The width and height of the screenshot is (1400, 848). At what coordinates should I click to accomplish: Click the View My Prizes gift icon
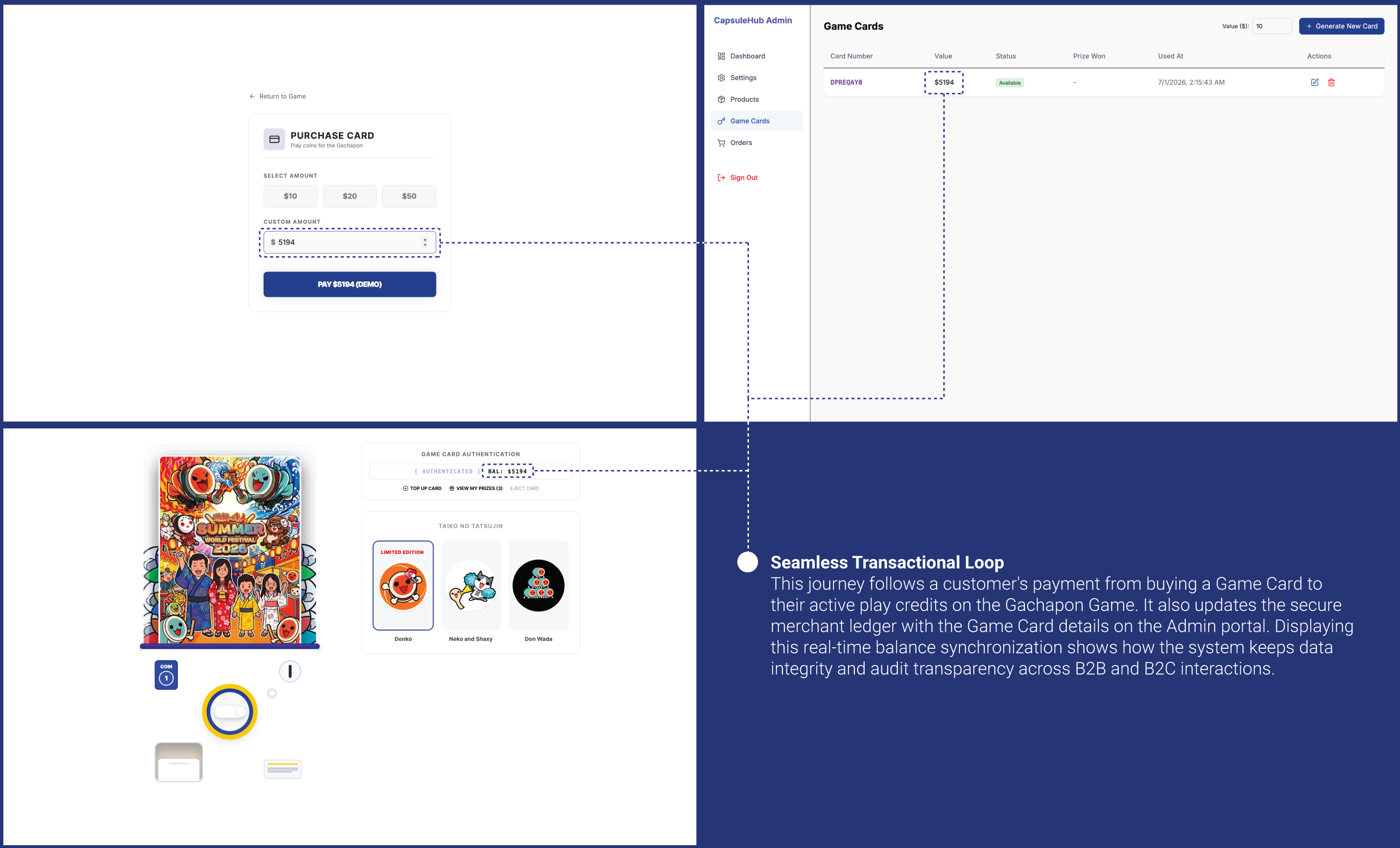tap(452, 488)
